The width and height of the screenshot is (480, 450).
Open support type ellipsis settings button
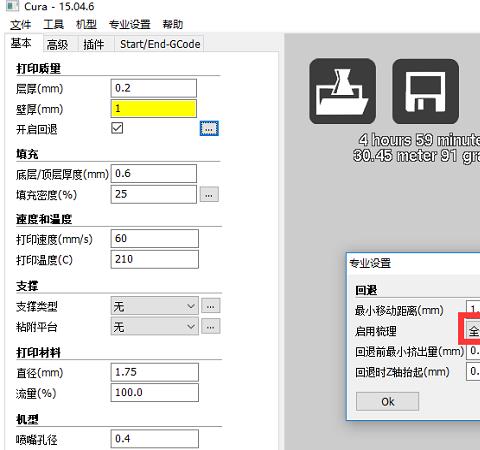210,305
